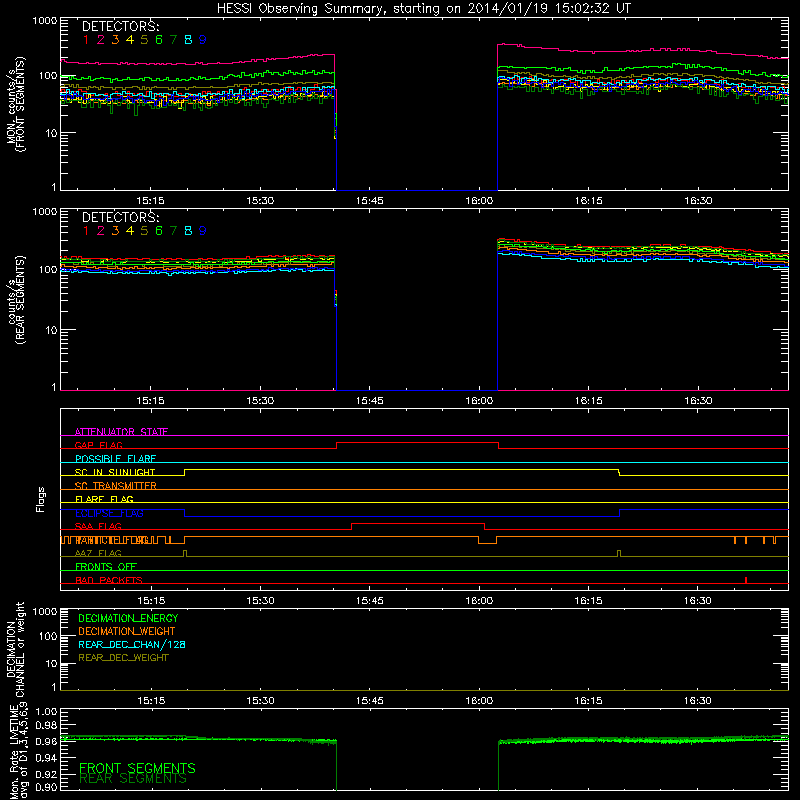
Task: Select detector 6 number in rear segments legend
Action: coord(159,231)
